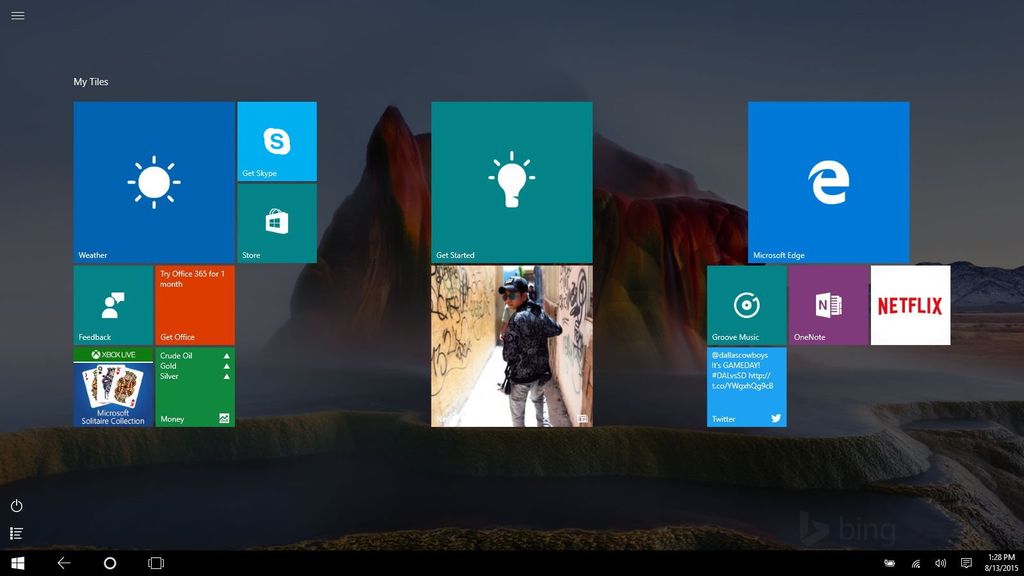The width and height of the screenshot is (1024, 576).
Task: Launch OneNote from its tile
Action: coord(828,303)
